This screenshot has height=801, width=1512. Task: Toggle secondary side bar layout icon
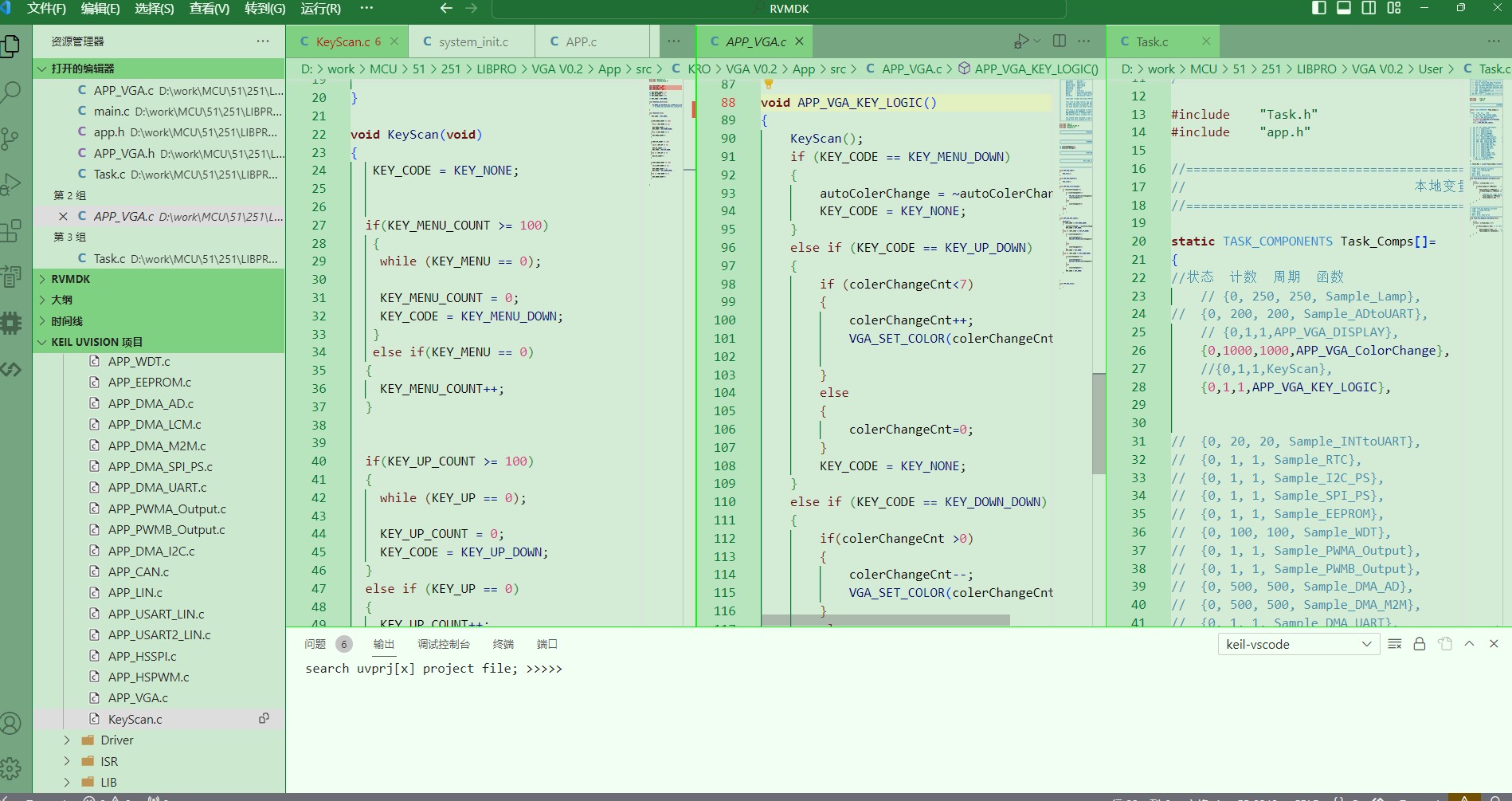pos(1369,8)
